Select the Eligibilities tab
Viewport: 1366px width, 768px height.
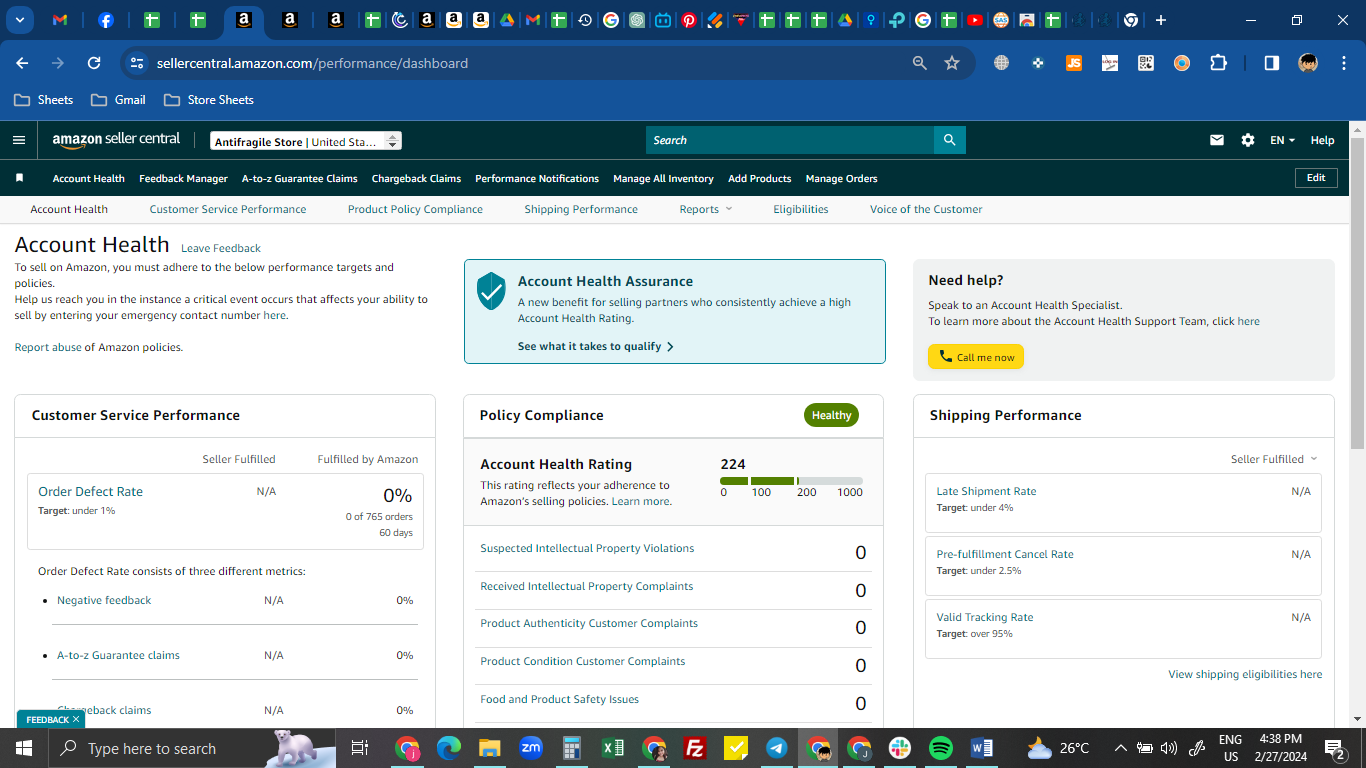click(801, 209)
